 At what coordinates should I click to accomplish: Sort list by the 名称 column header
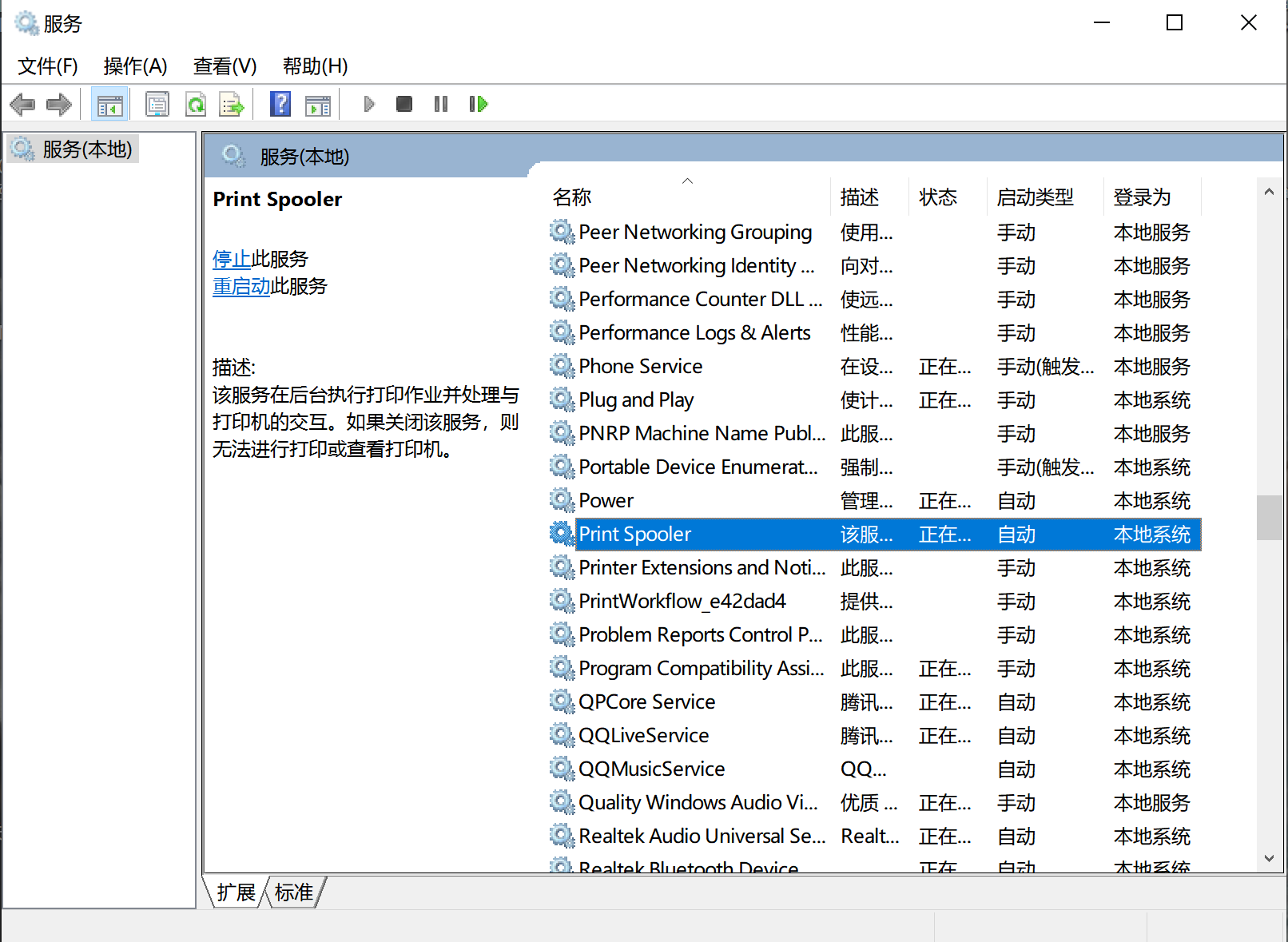(x=572, y=197)
